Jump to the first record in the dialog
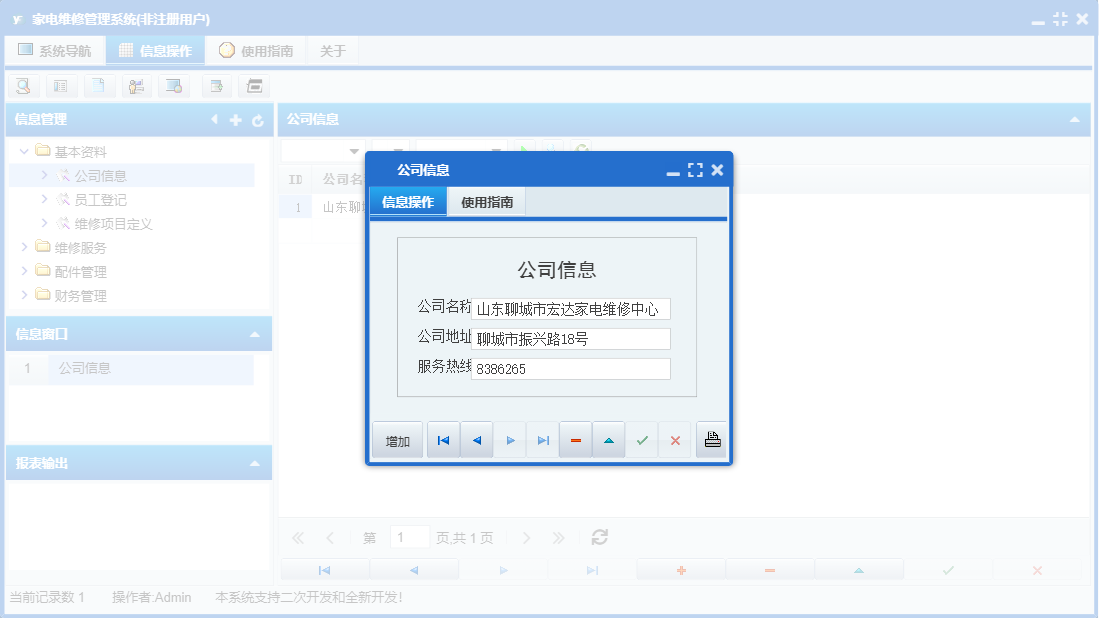 443,439
